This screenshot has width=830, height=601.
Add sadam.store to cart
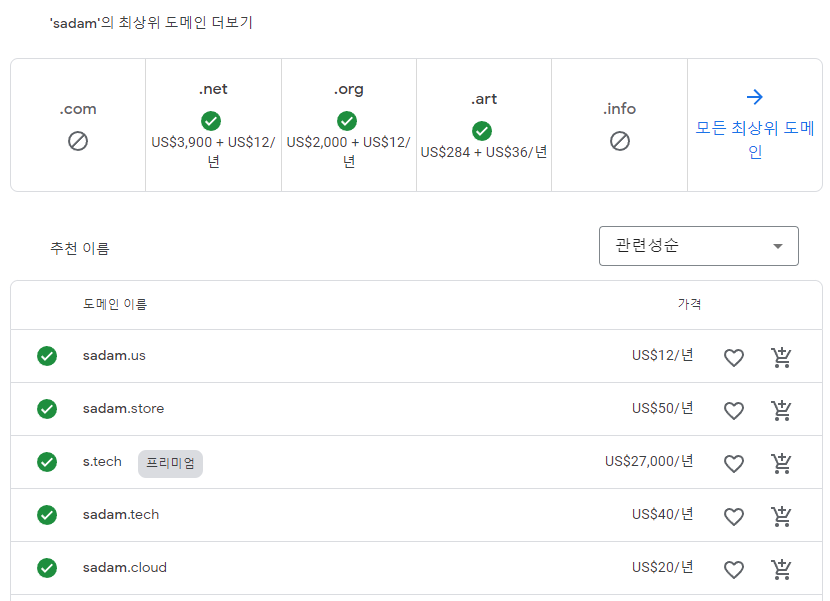(781, 410)
